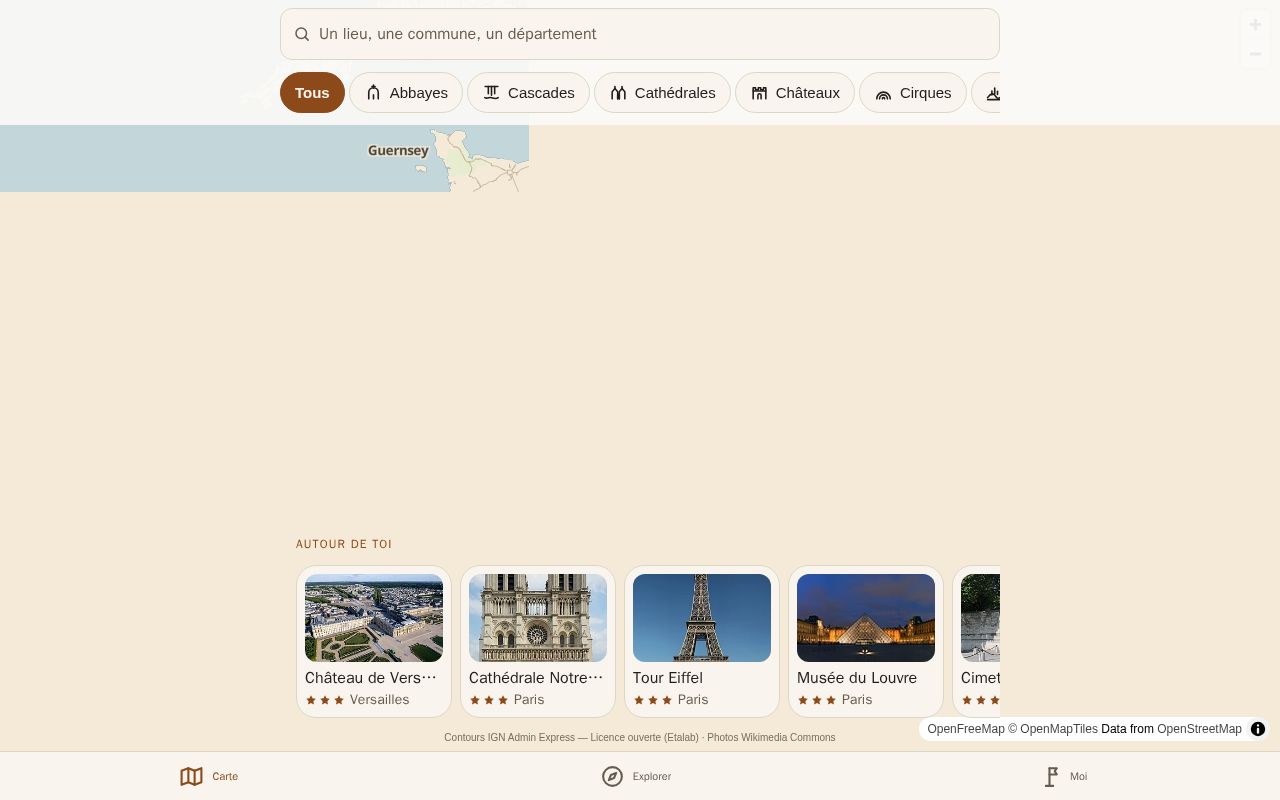Viewport: 1280px width, 800px height.
Task: Click the Abbayes arch icon
Action: pyautogui.click(x=374, y=93)
